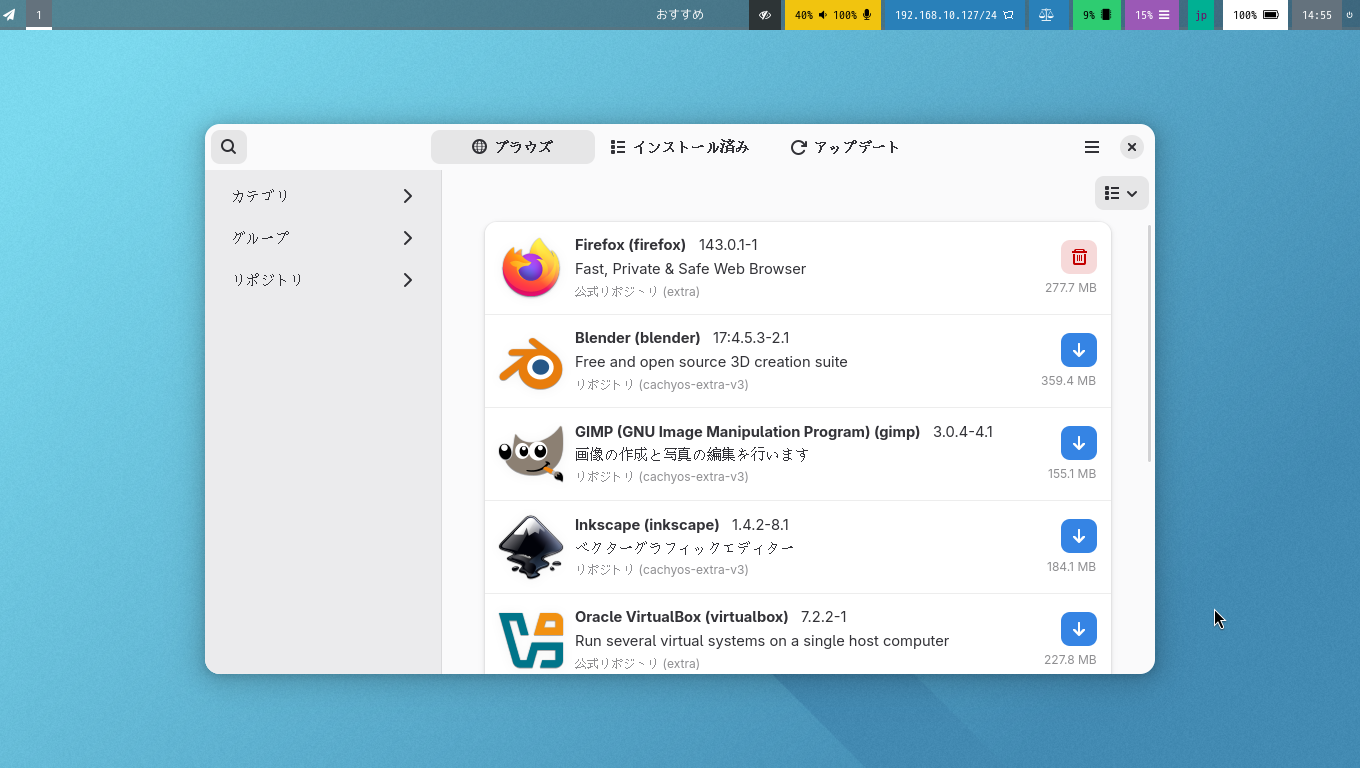Expand the カテゴリ sidebar entry
This screenshot has width=1360, height=768.
click(x=323, y=196)
